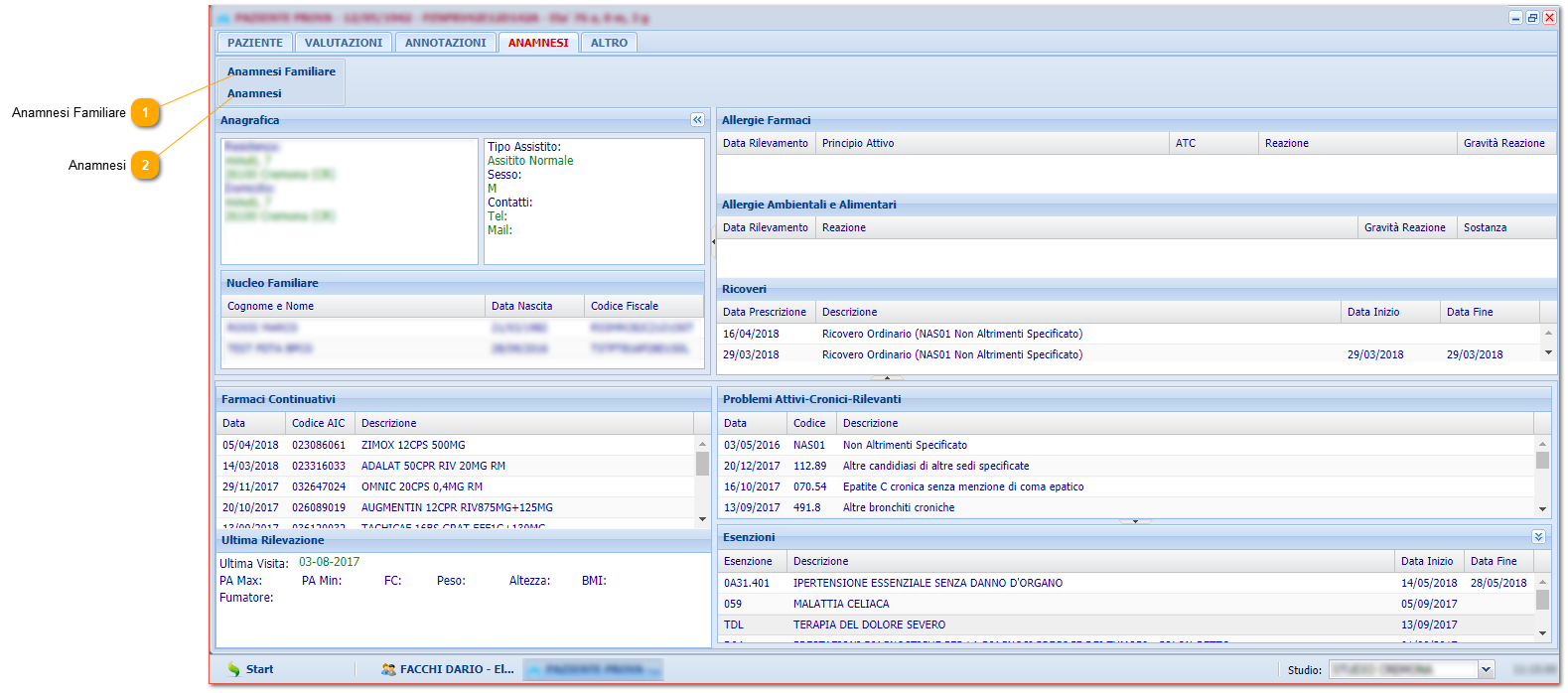Select problem Non Altrimenti Specificato row
The image size is (1568, 693).
[x=1126, y=445]
